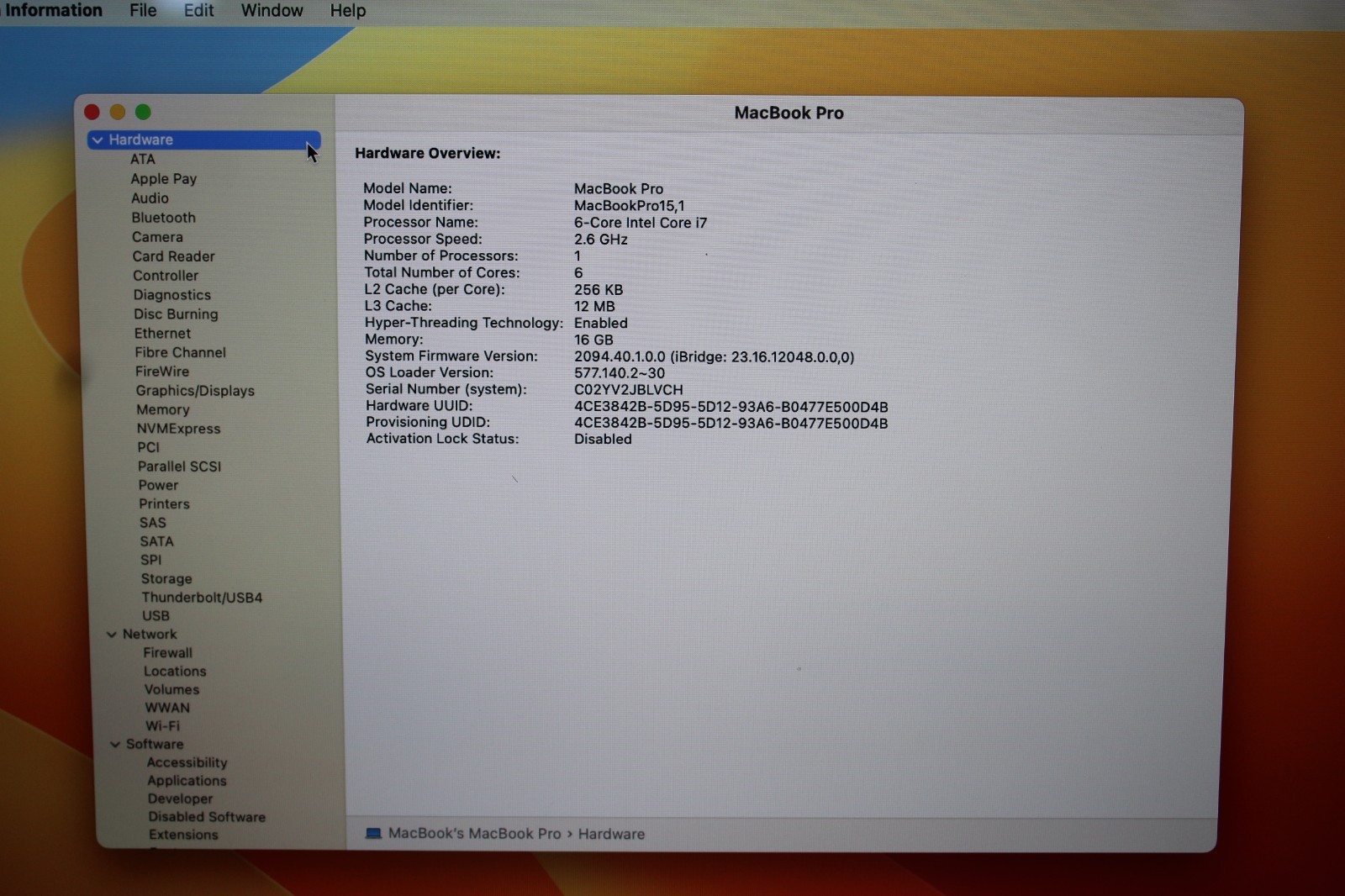Select the Software category label
The height and width of the screenshot is (896, 1345).
point(155,745)
